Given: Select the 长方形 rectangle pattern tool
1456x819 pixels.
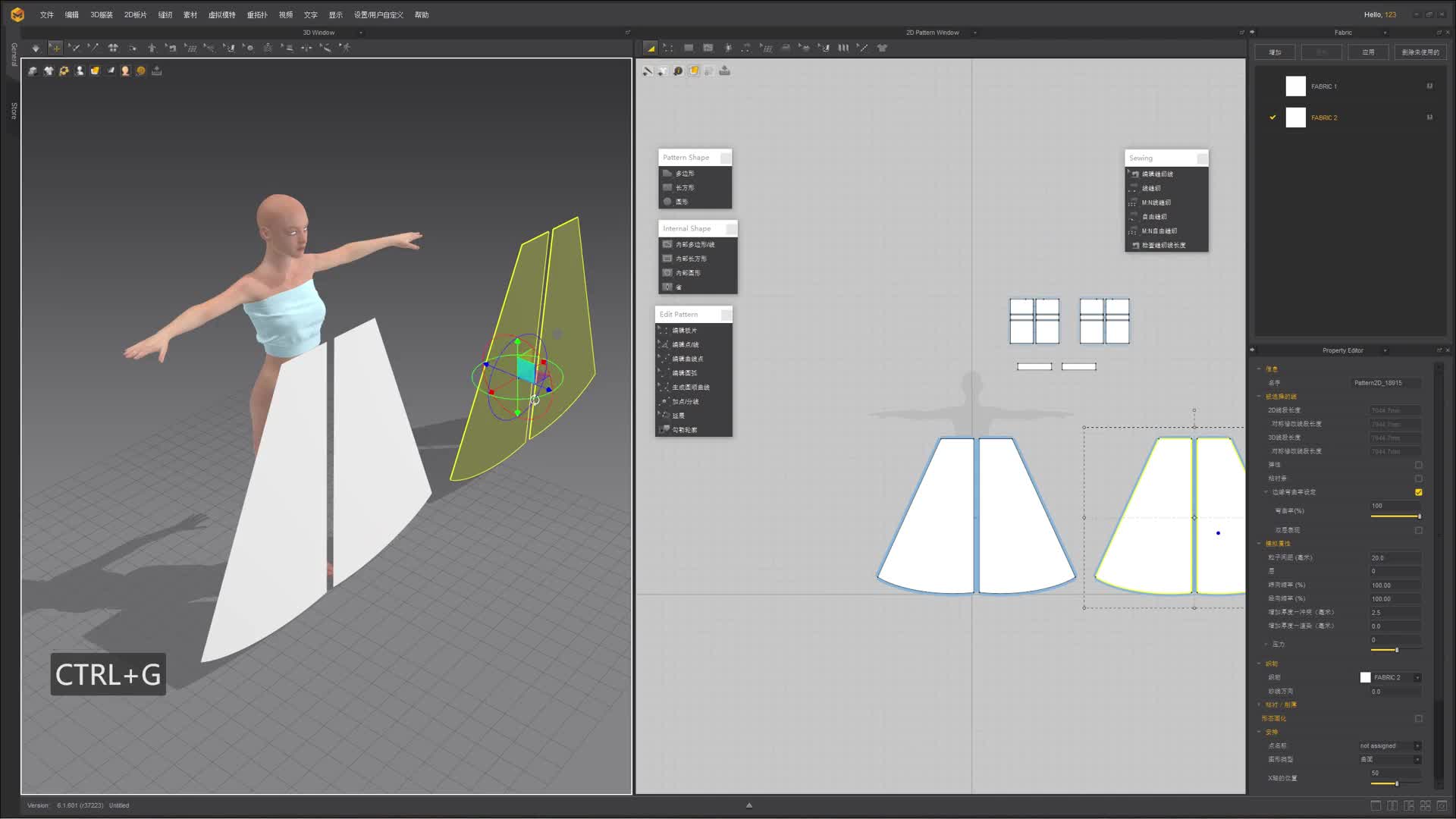Looking at the screenshot, I should 684,187.
